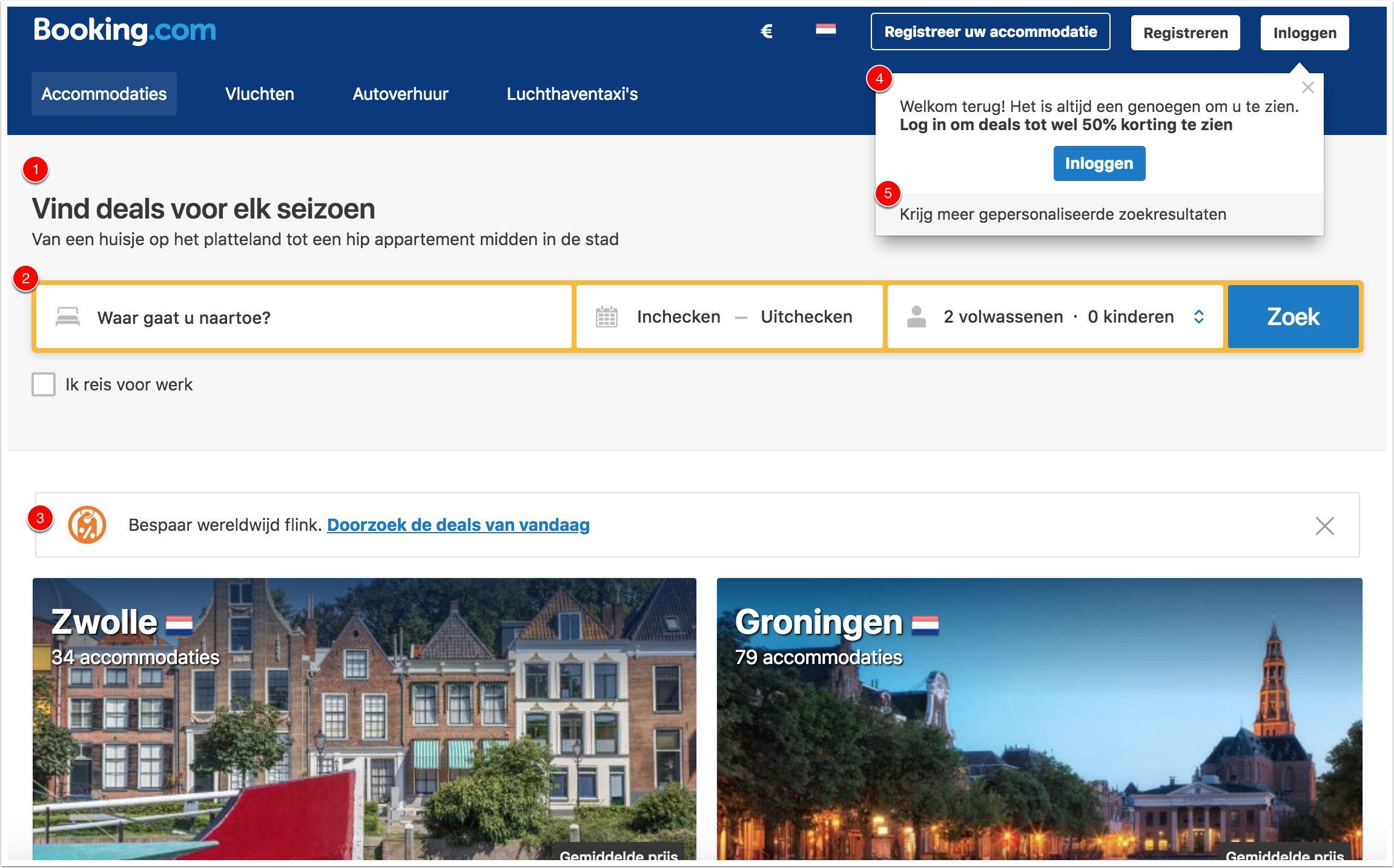
Task: Open 'Doorzoek de deals van vandaag' link
Action: (x=458, y=525)
